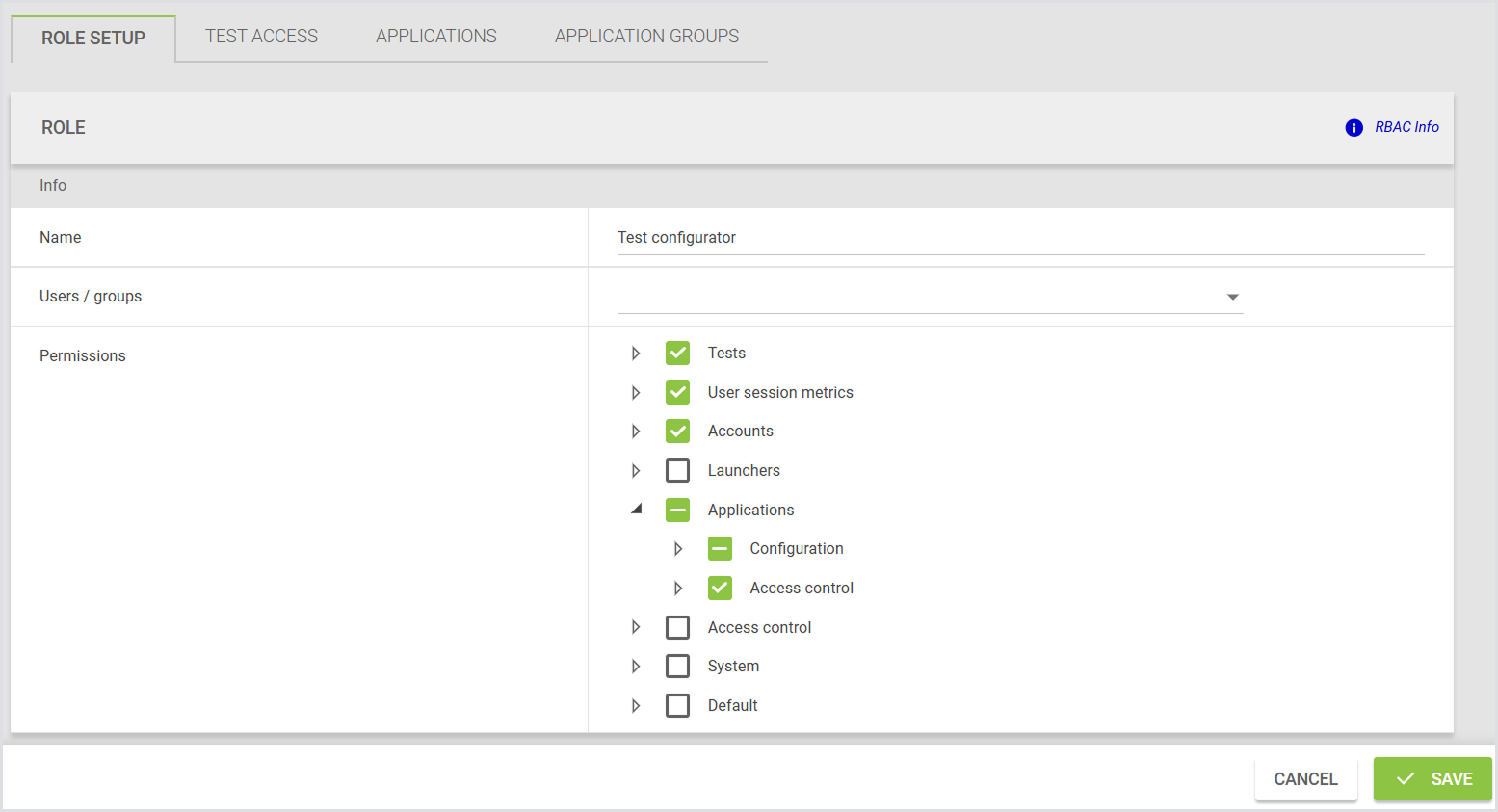Toggle the partially checked Applications checkbox

click(x=677, y=511)
